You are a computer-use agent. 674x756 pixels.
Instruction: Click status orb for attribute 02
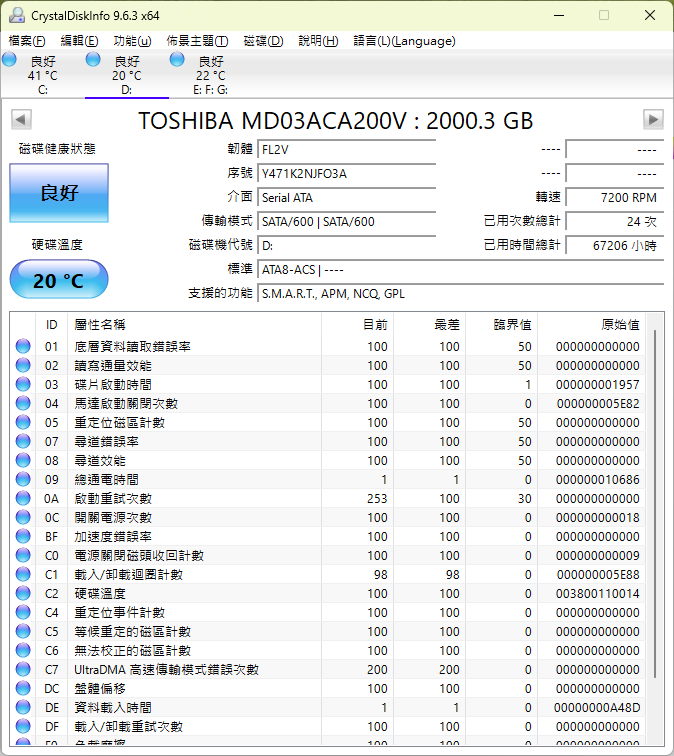click(x=23, y=365)
